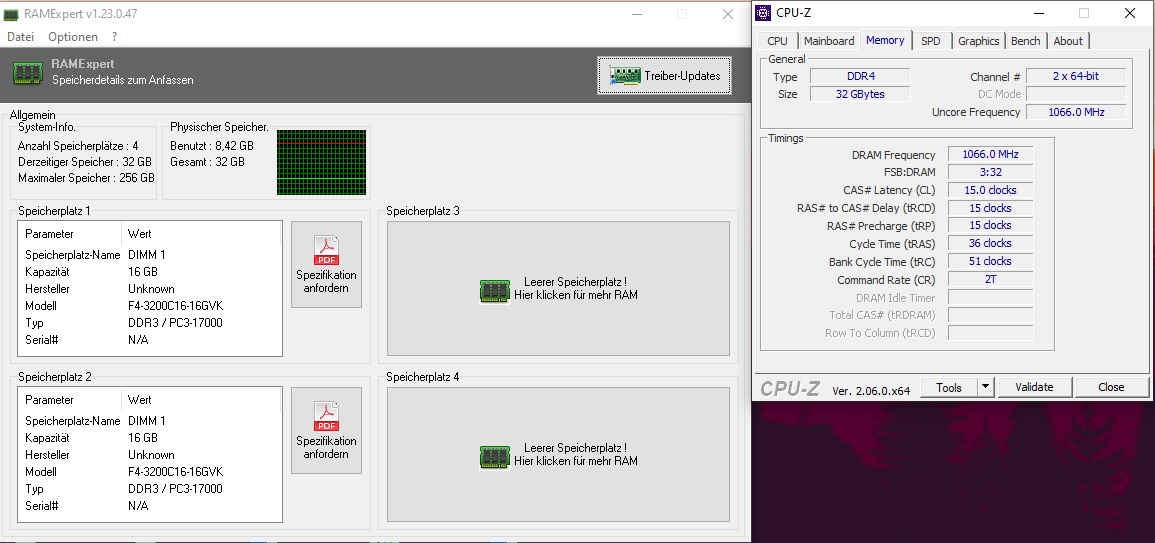Open the Graphics tab in CPU-Z

click(979, 41)
